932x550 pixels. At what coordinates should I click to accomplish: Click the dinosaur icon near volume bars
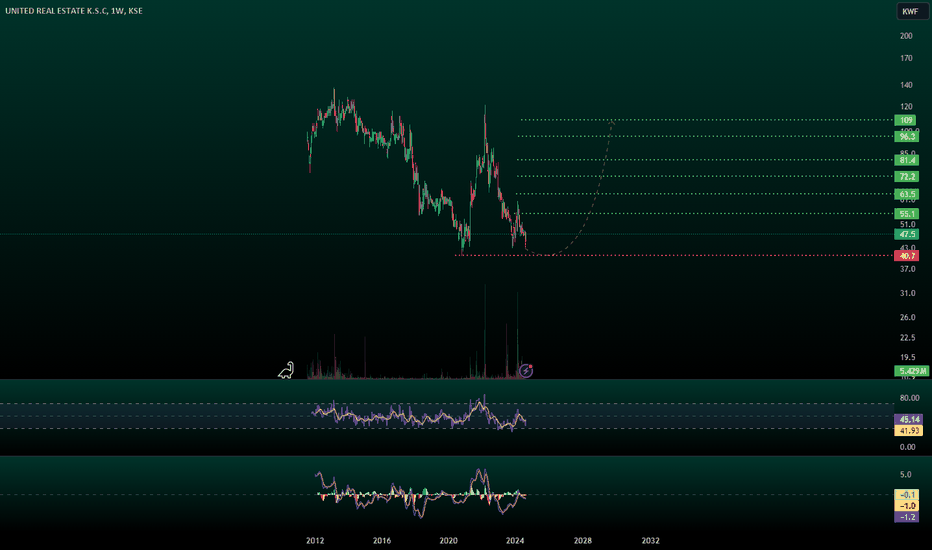286,370
